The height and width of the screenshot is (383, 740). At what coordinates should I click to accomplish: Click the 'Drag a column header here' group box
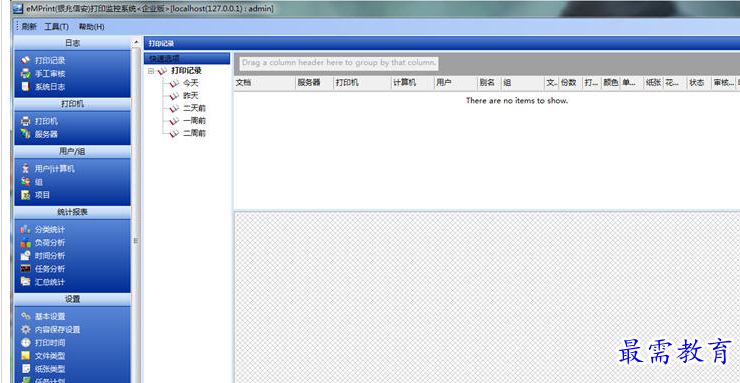pyautogui.click(x=339, y=63)
